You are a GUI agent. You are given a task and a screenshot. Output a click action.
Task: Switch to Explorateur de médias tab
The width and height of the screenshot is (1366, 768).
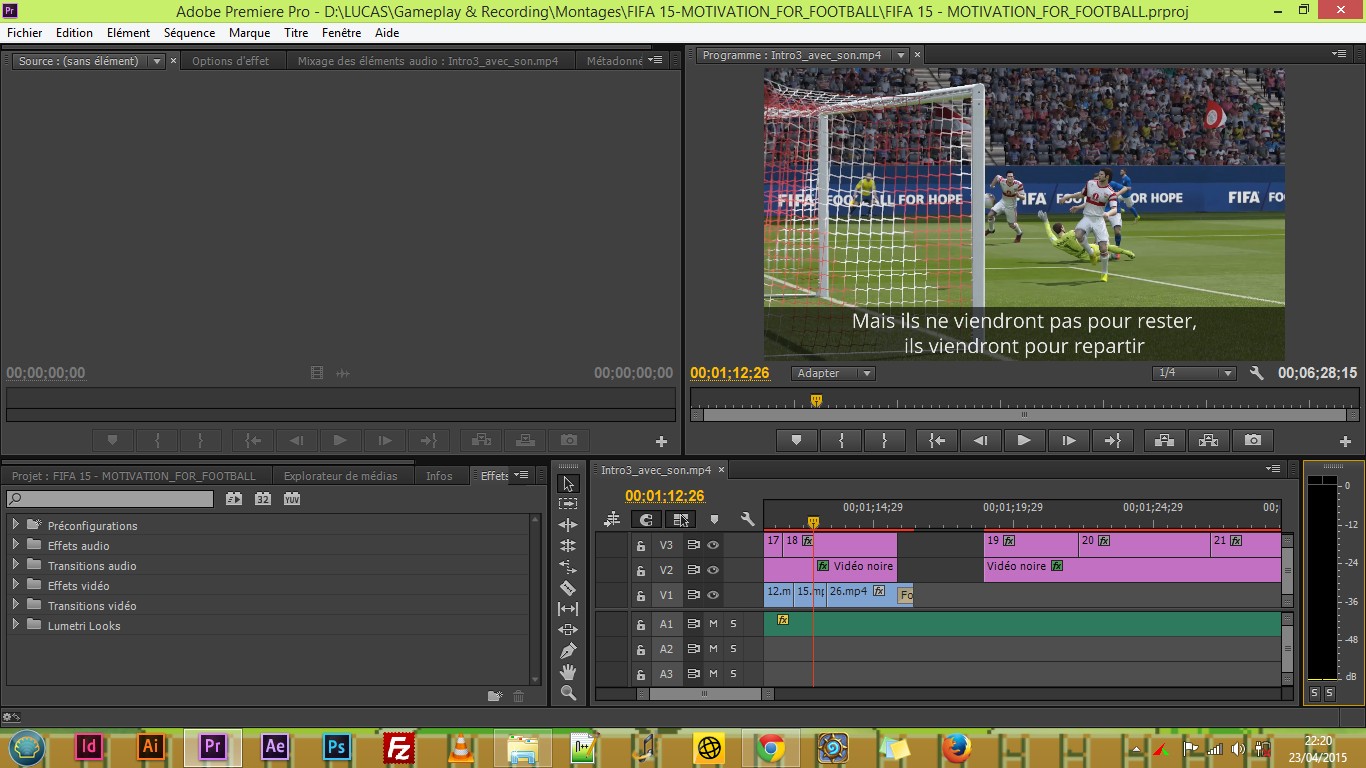(340, 476)
